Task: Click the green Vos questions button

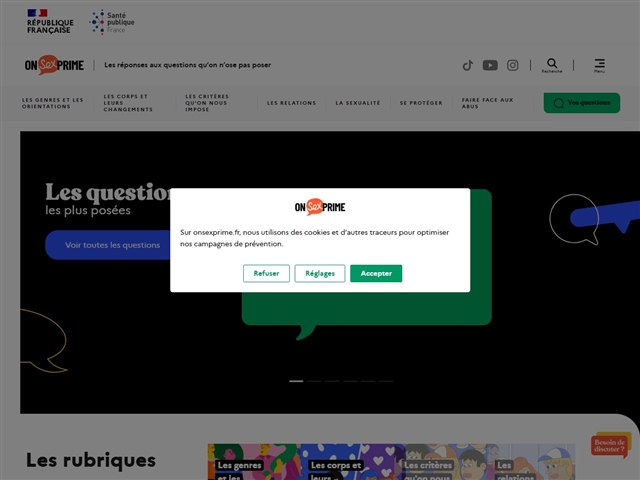Action: 582,103
